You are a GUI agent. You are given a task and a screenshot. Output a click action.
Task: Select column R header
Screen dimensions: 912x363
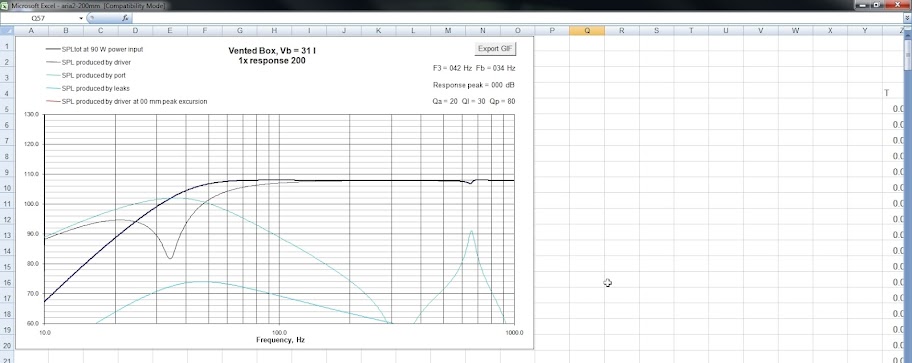coord(621,30)
